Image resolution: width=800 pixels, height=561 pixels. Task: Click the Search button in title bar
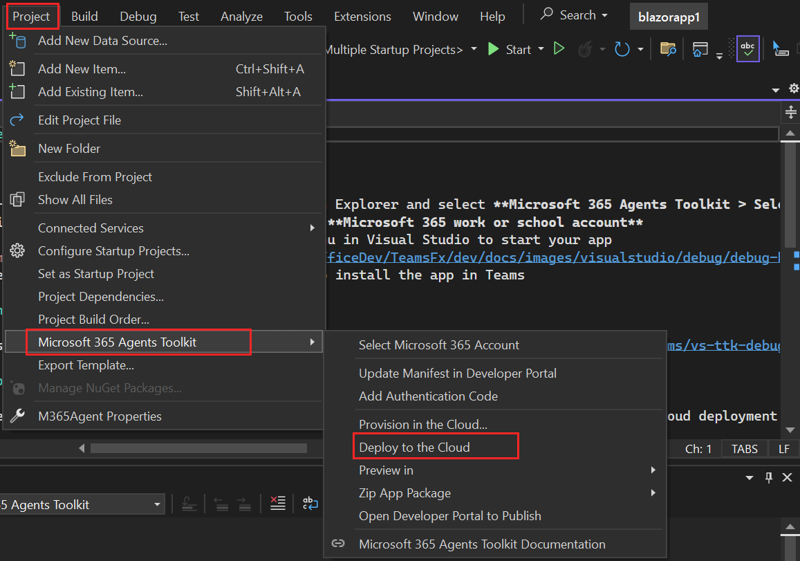[x=574, y=15]
